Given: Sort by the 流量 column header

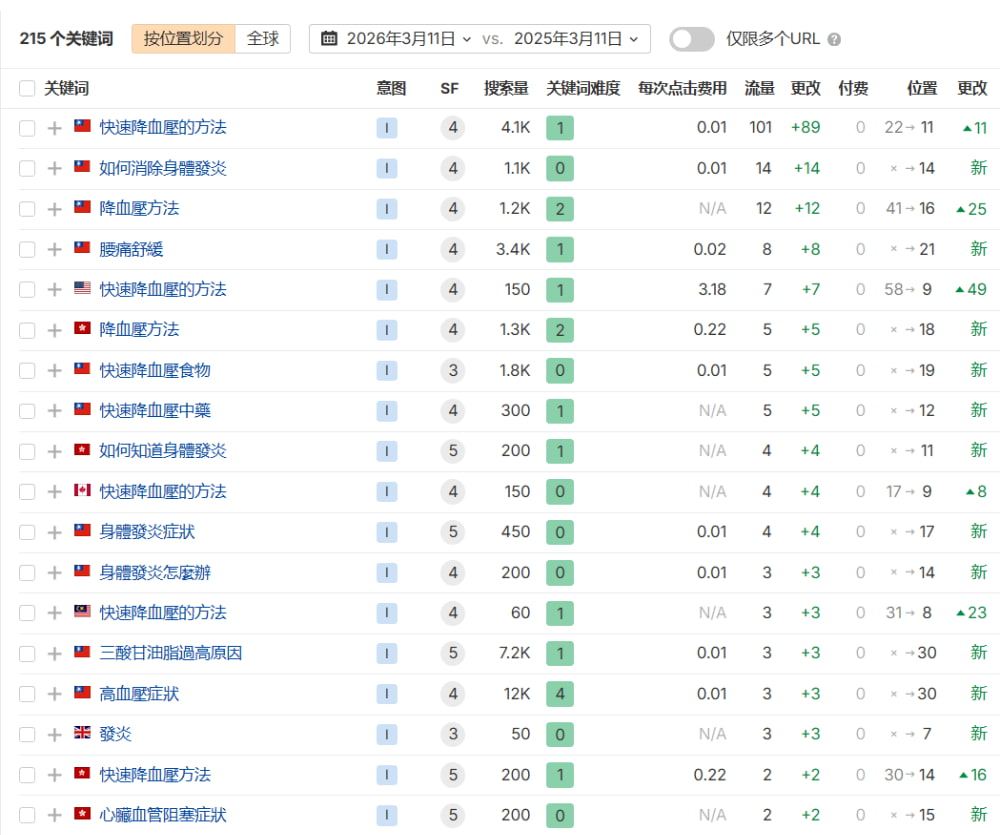Looking at the screenshot, I should pos(759,88).
